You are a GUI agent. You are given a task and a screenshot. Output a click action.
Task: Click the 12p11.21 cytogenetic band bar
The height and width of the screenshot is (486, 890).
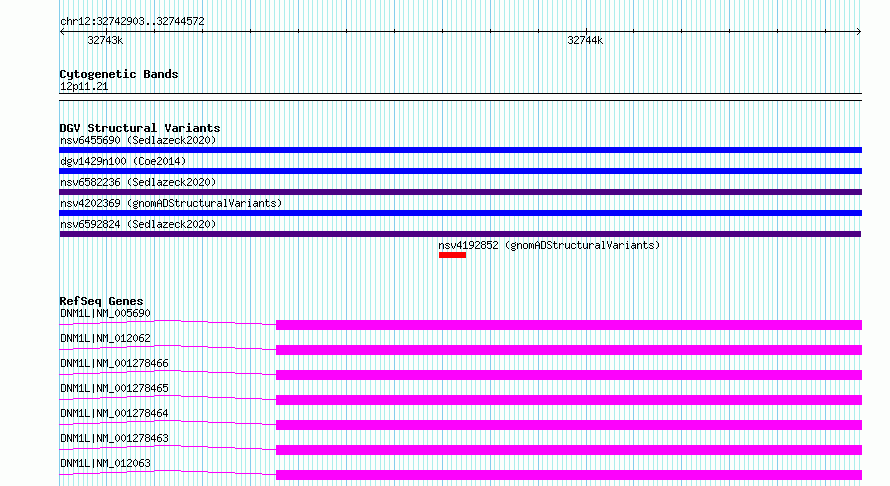460,97
